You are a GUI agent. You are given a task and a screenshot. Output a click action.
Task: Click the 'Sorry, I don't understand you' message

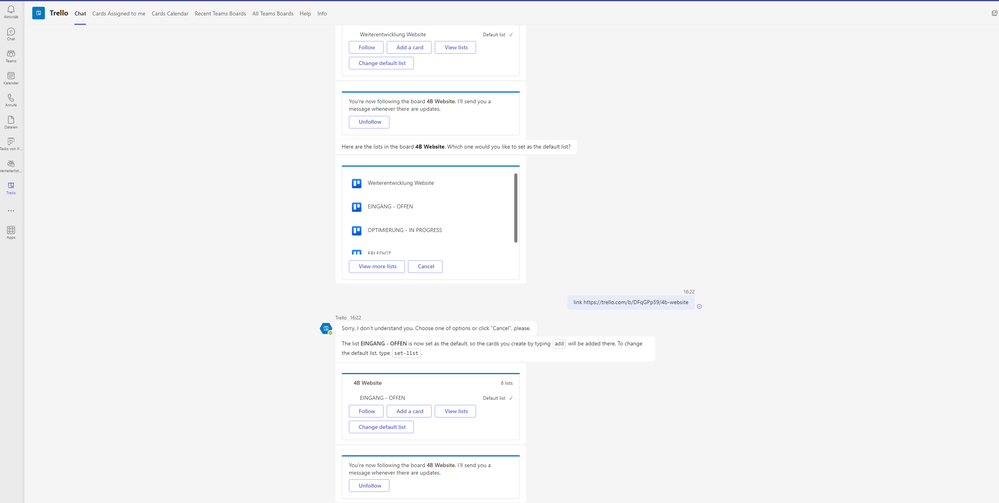pos(436,328)
